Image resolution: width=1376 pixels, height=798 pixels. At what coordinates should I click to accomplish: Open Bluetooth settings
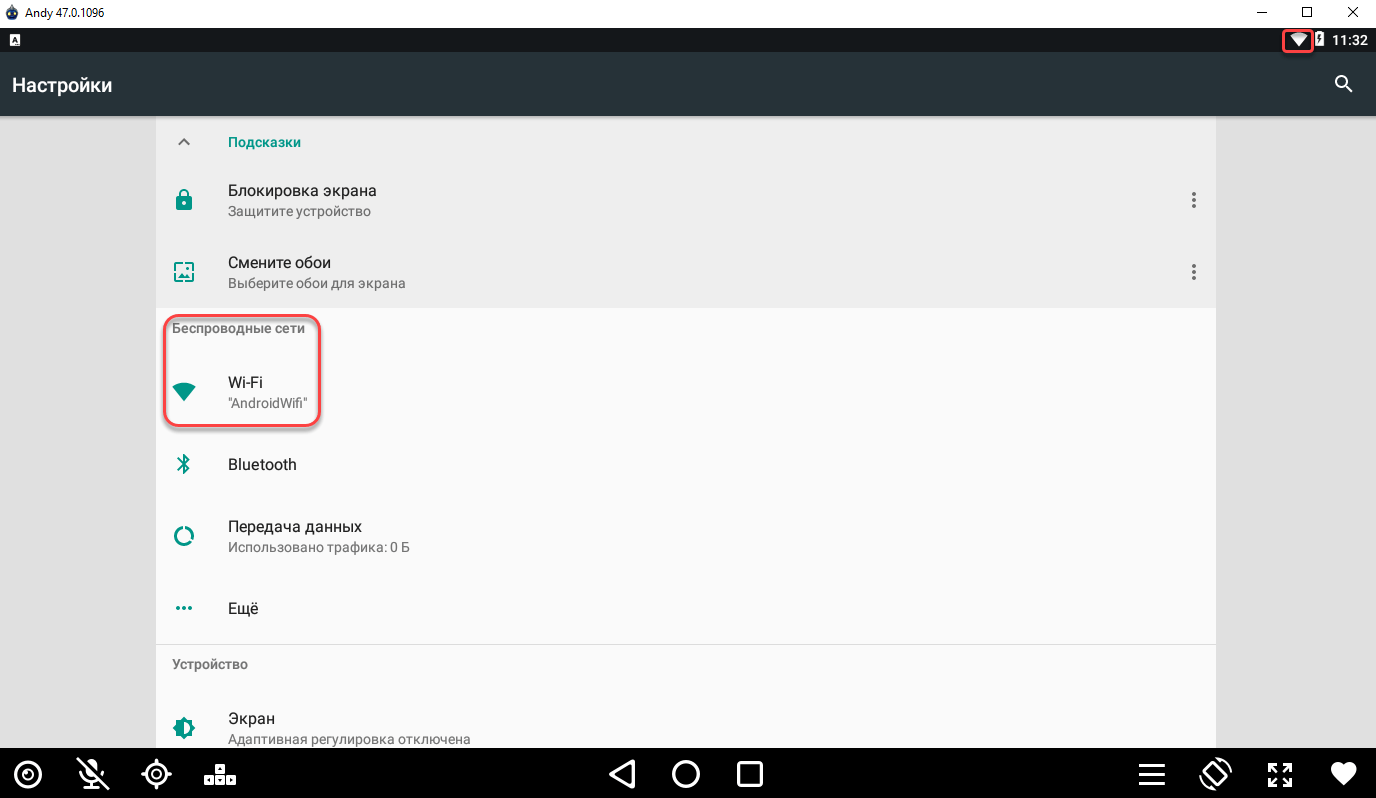pos(686,464)
